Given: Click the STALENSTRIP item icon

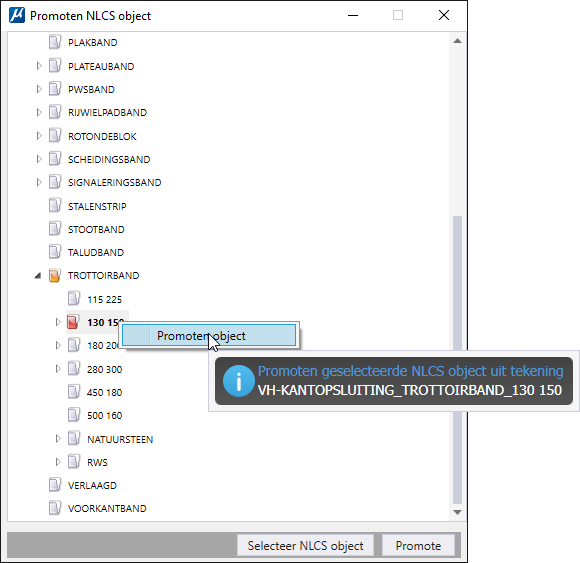Looking at the screenshot, I should click(54, 206).
